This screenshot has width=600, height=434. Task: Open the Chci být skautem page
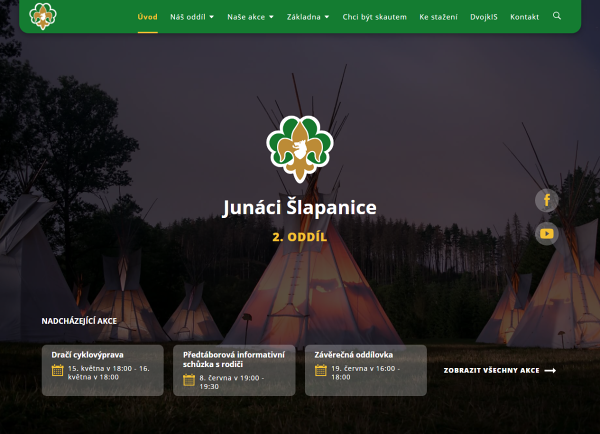tap(375, 17)
